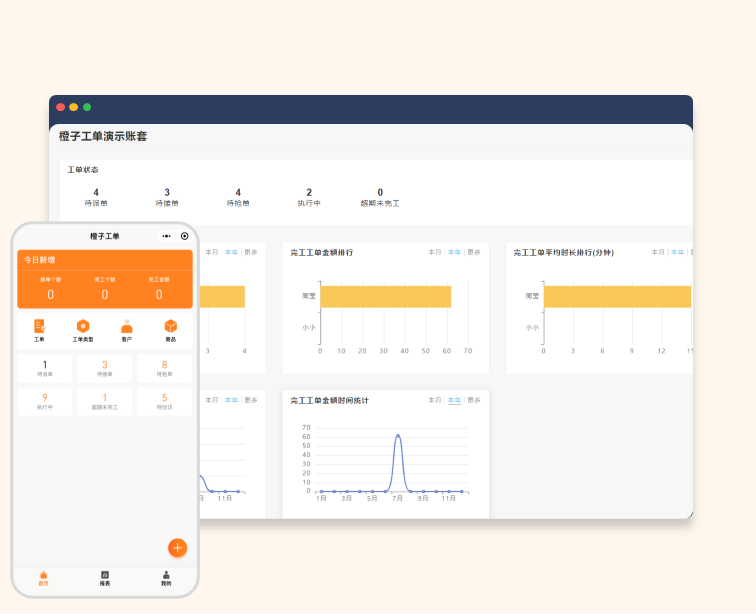Open the 客户 person icon
This screenshot has height=614, width=756.
[x=127, y=330]
